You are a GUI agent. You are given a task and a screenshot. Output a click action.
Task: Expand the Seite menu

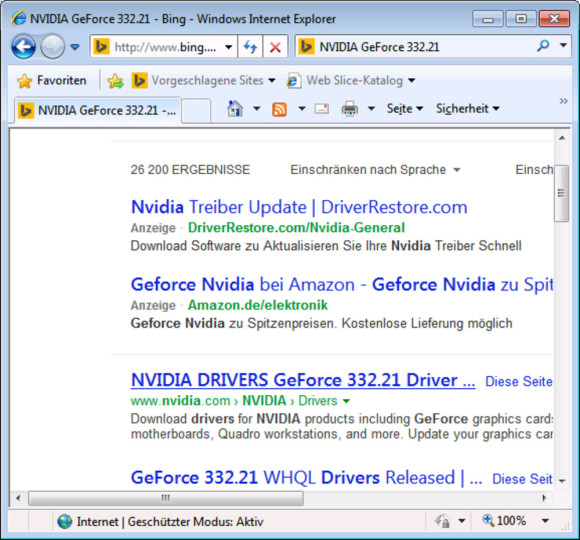pyautogui.click(x=405, y=109)
